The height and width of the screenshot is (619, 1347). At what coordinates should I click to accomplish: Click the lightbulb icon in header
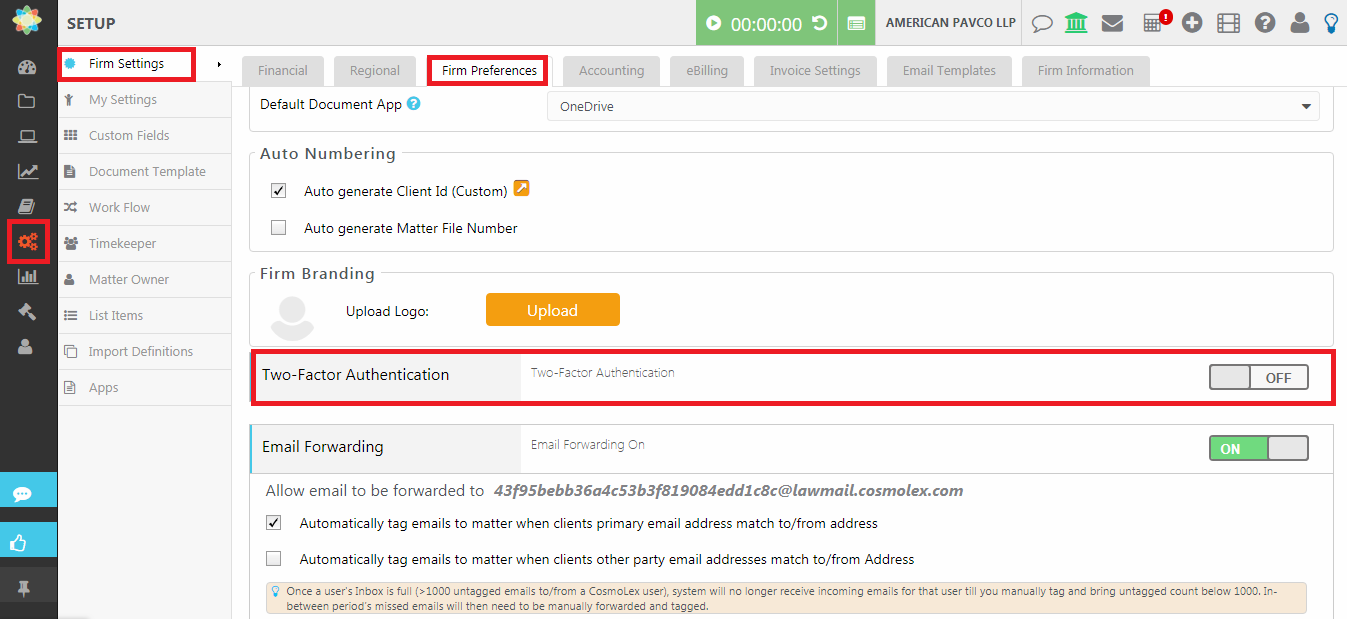1331,23
